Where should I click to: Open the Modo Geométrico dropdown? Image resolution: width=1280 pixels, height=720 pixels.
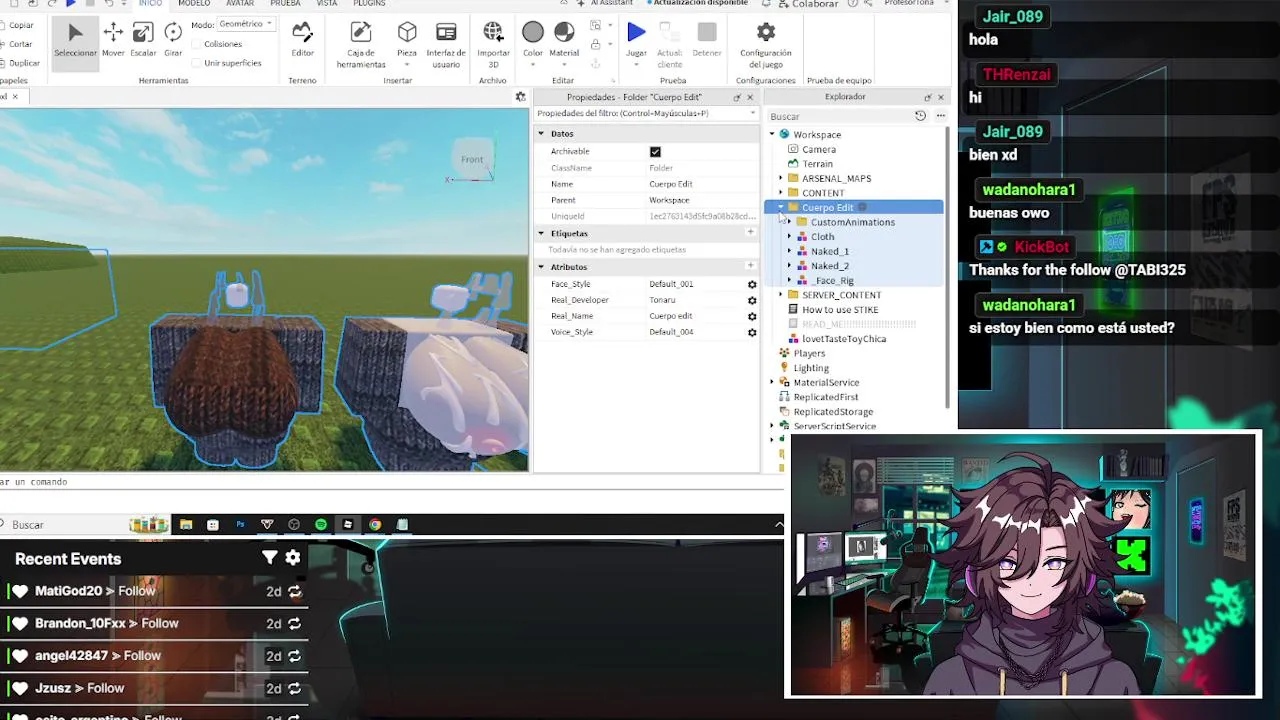[x=246, y=24]
